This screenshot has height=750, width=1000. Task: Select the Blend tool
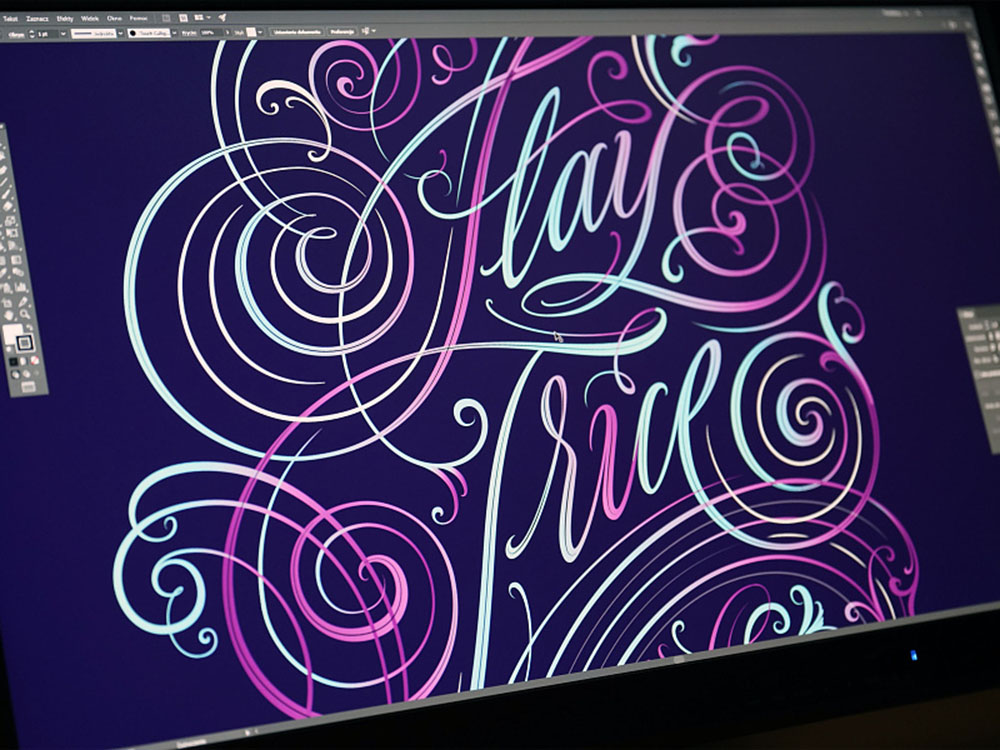click(18, 272)
